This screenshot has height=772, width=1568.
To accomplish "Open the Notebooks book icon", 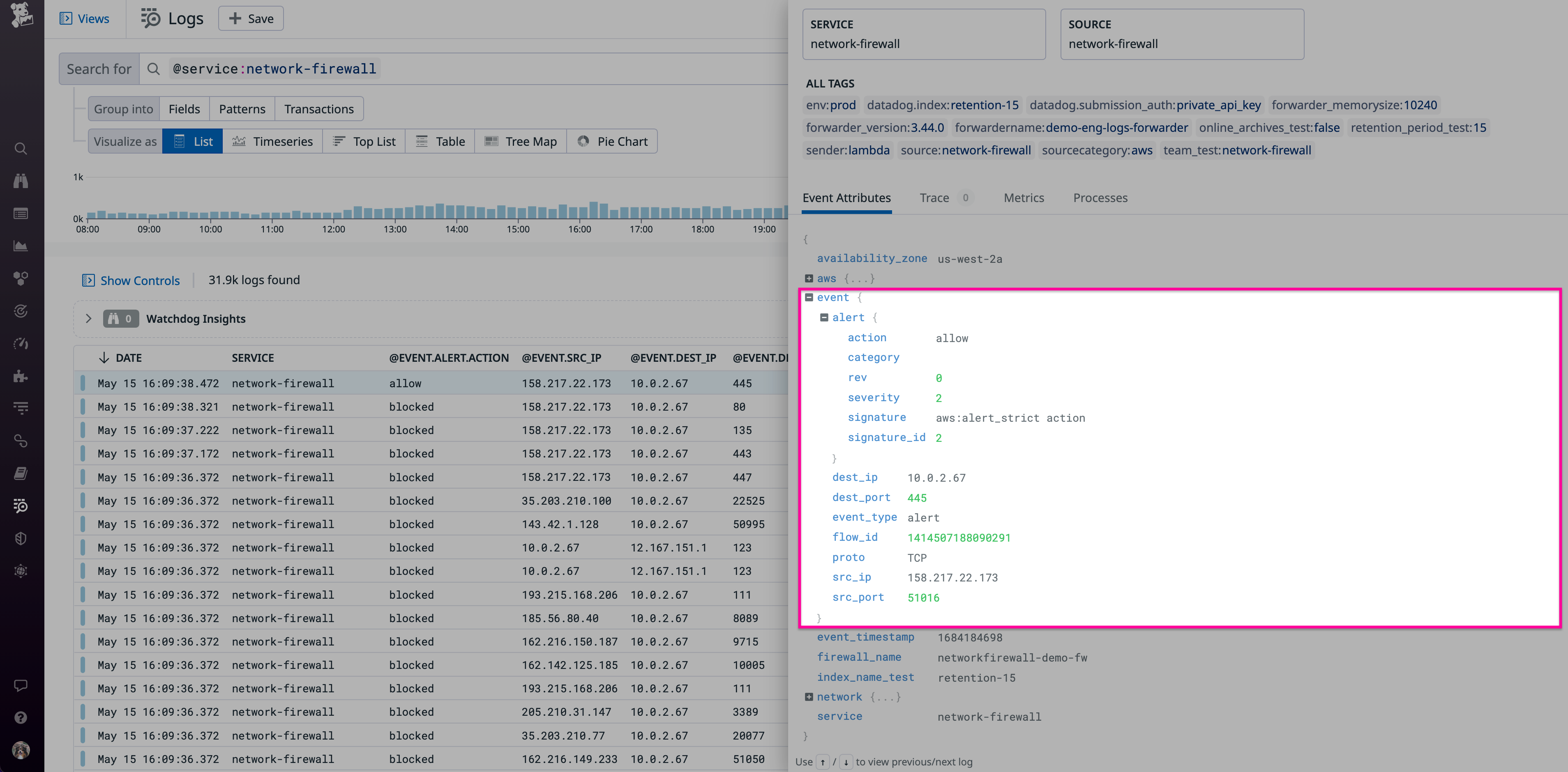I will (x=21, y=473).
